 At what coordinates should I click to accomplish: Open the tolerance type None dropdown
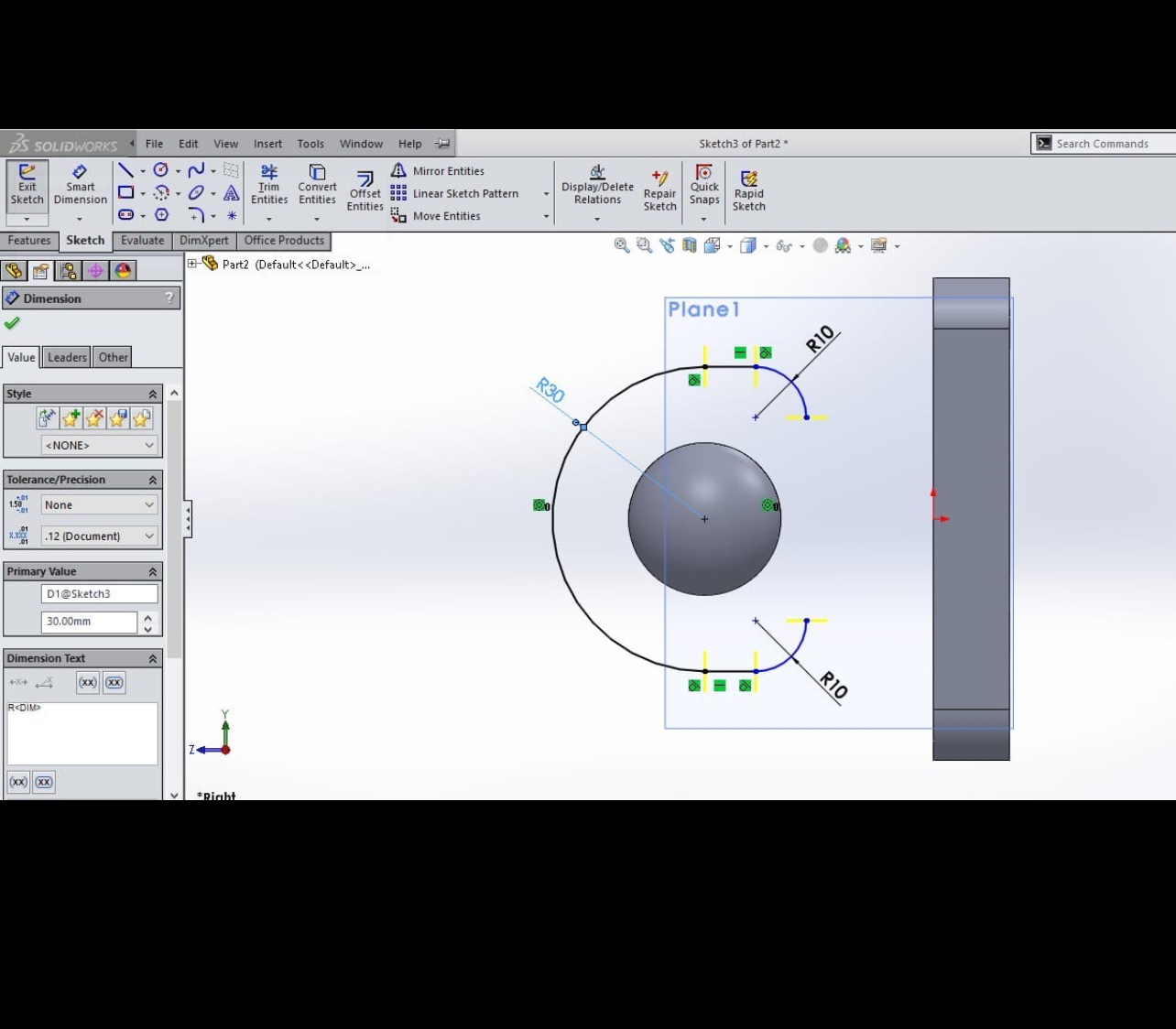(100, 505)
